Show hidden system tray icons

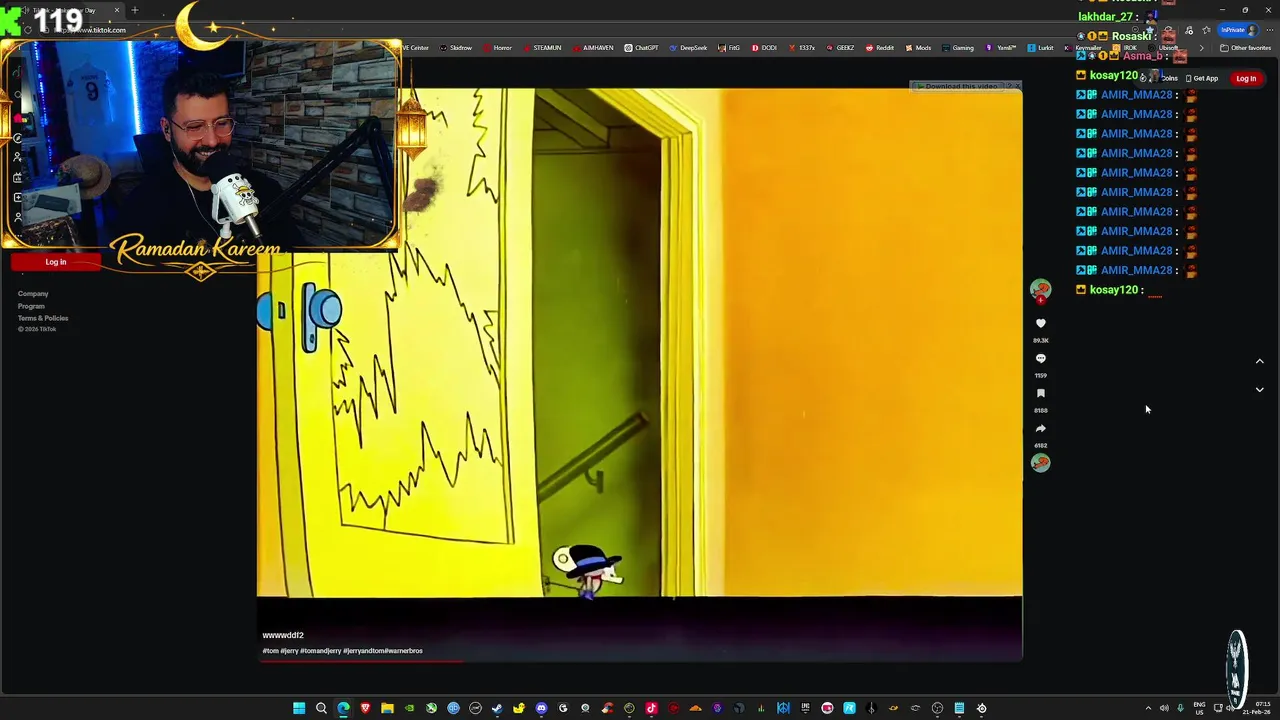pos(1148,708)
